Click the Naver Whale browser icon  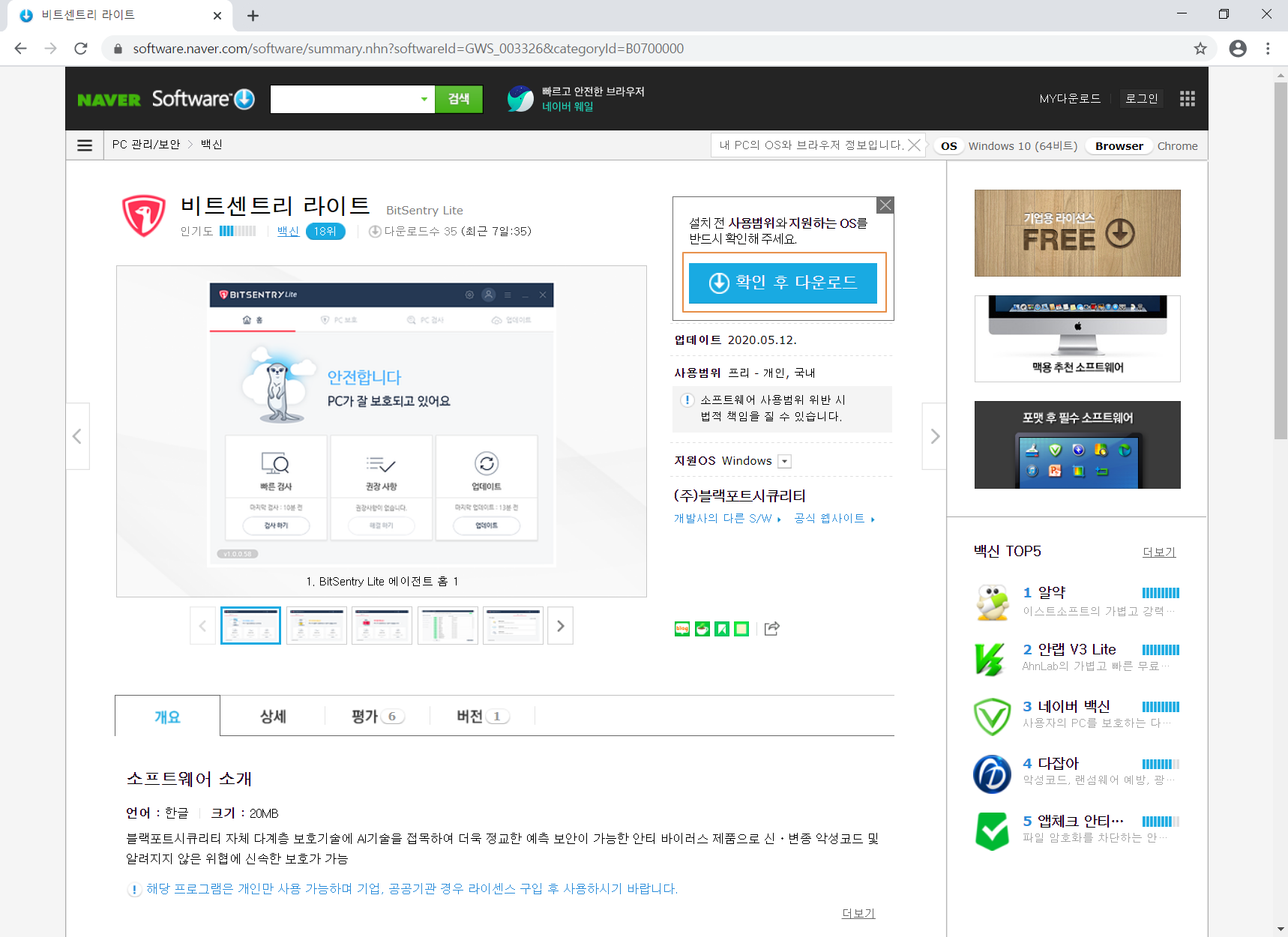[x=520, y=99]
